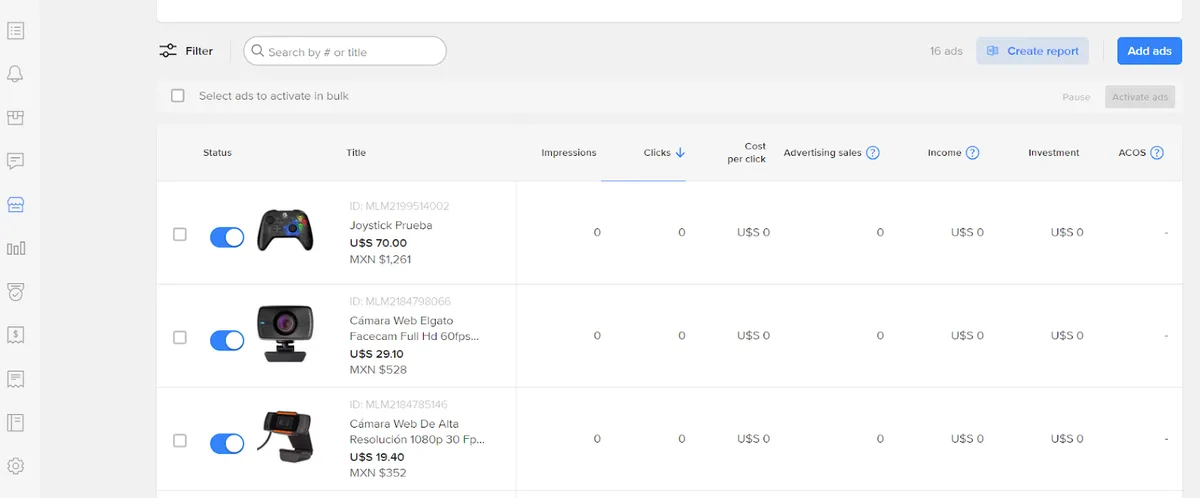Screen dimensions: 1200x498
Task: Show help tooltip for ACOS column
Action: [x=1157, y=153]
